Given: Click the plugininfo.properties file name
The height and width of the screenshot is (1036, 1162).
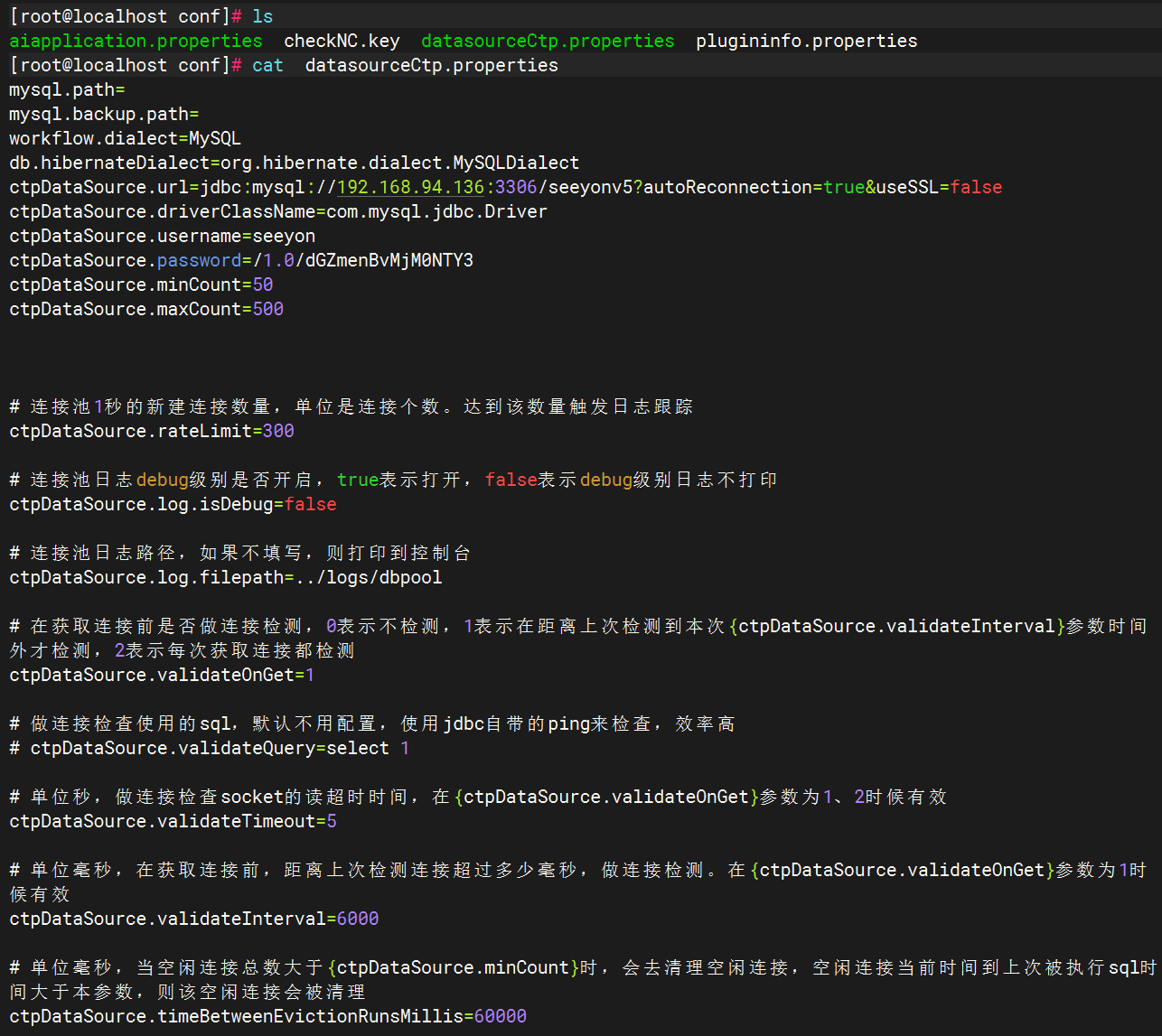Looking at the screenshot, I should (x=806, y=41).
